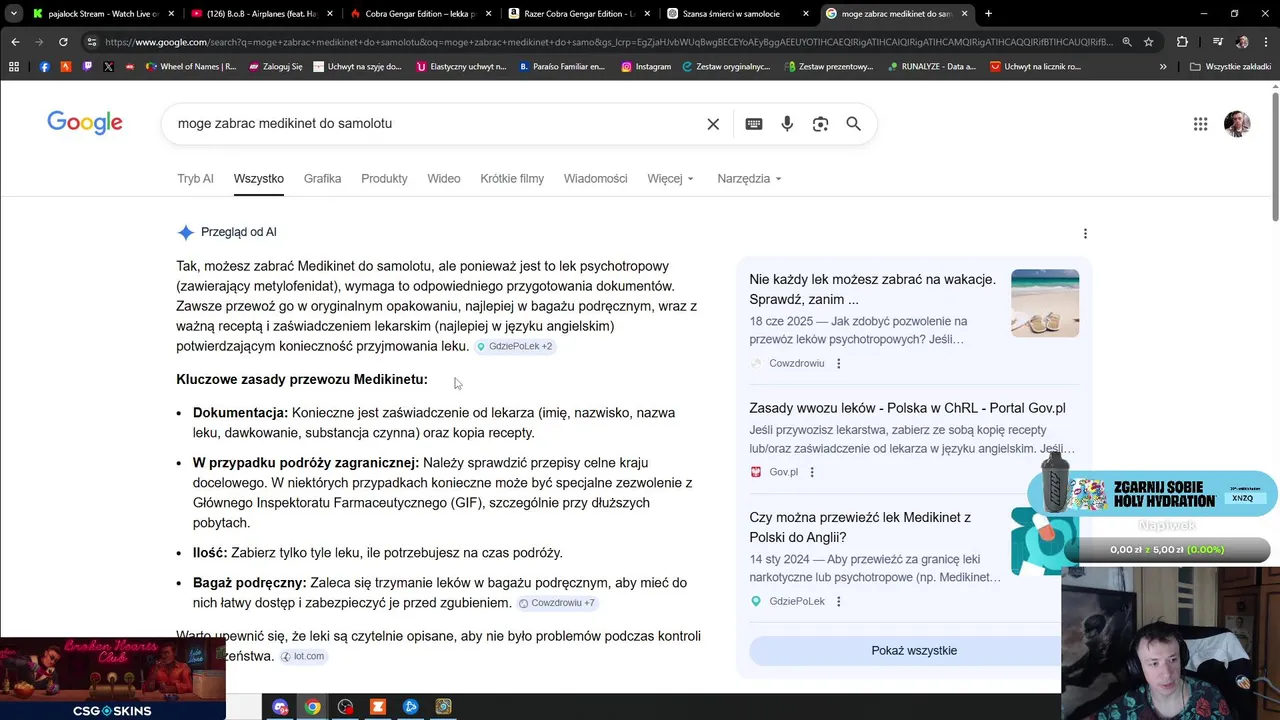
Task: Open the X (Twitter) bookmark icon
Action: (x=108, y=67)
